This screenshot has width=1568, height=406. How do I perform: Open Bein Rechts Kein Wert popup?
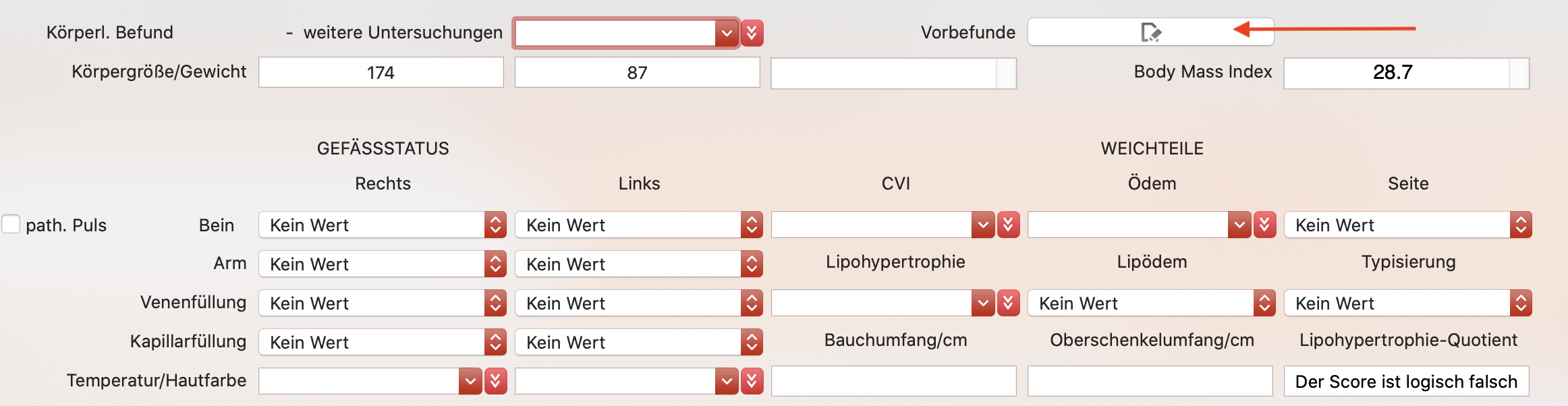(x=382, y=225)
